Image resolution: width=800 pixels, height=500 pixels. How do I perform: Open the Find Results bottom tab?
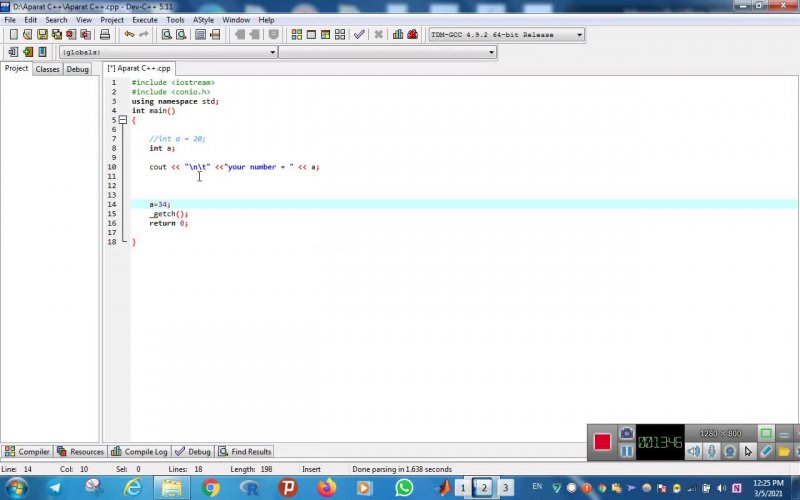(x=245, y=452)
